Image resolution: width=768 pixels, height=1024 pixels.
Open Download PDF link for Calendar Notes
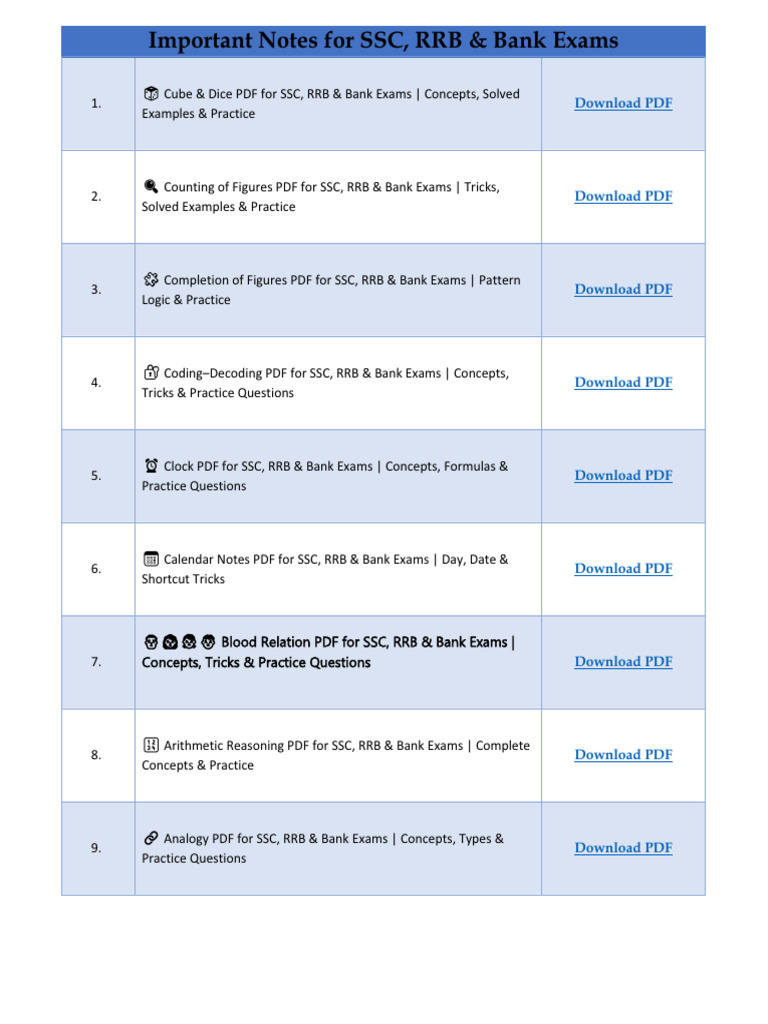pos(623,568)
